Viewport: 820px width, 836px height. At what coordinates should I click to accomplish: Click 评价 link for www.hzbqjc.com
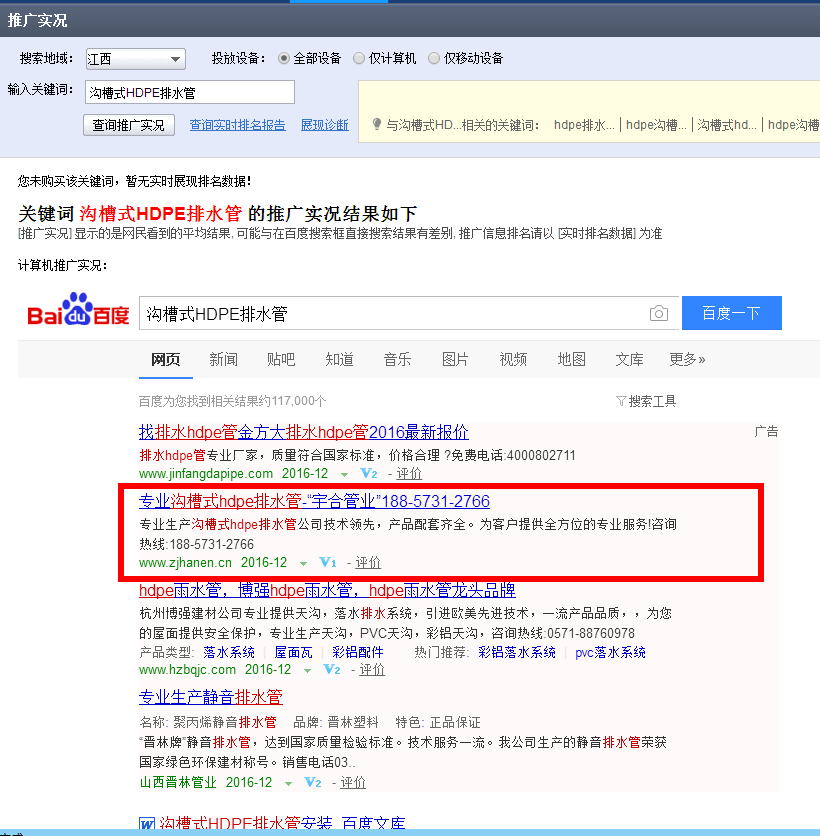tap(372, 670)
